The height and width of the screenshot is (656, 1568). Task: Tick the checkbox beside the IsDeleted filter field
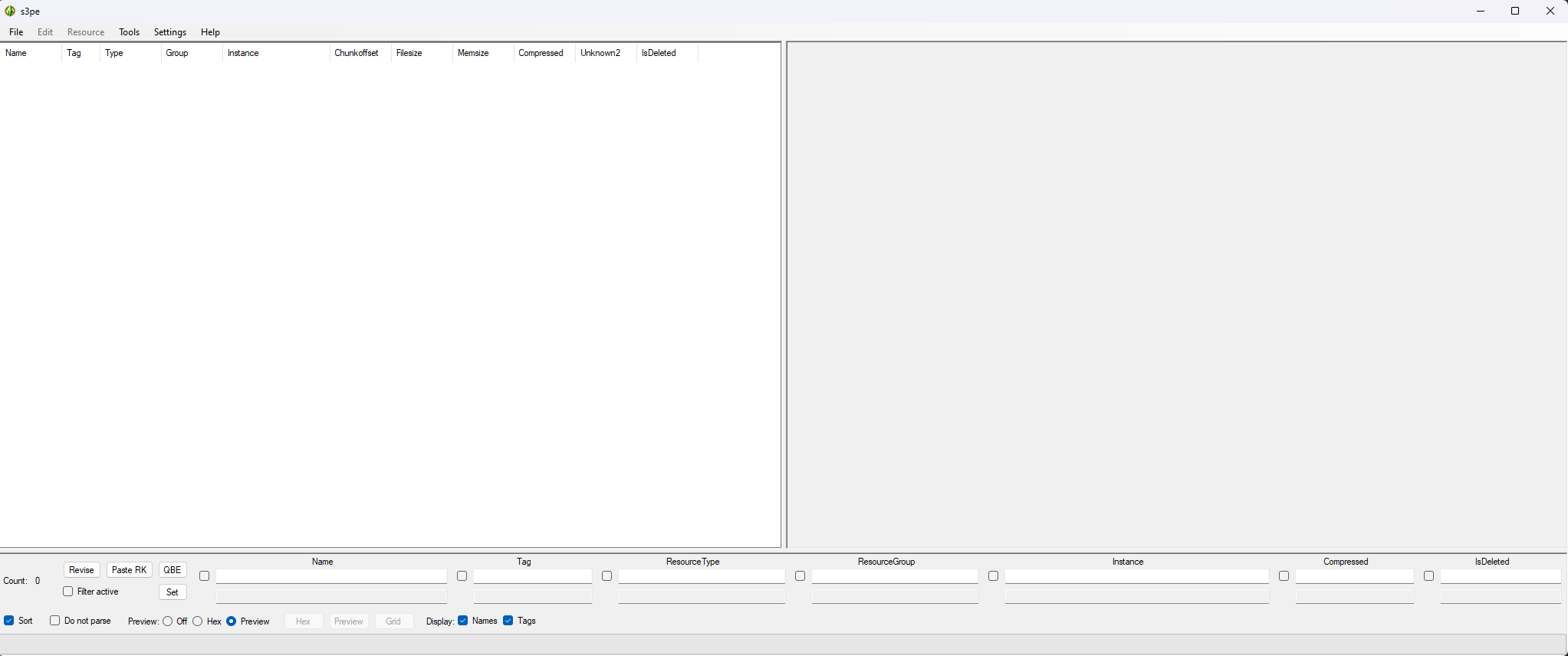pyautogui.click(x=1429, y=576)
